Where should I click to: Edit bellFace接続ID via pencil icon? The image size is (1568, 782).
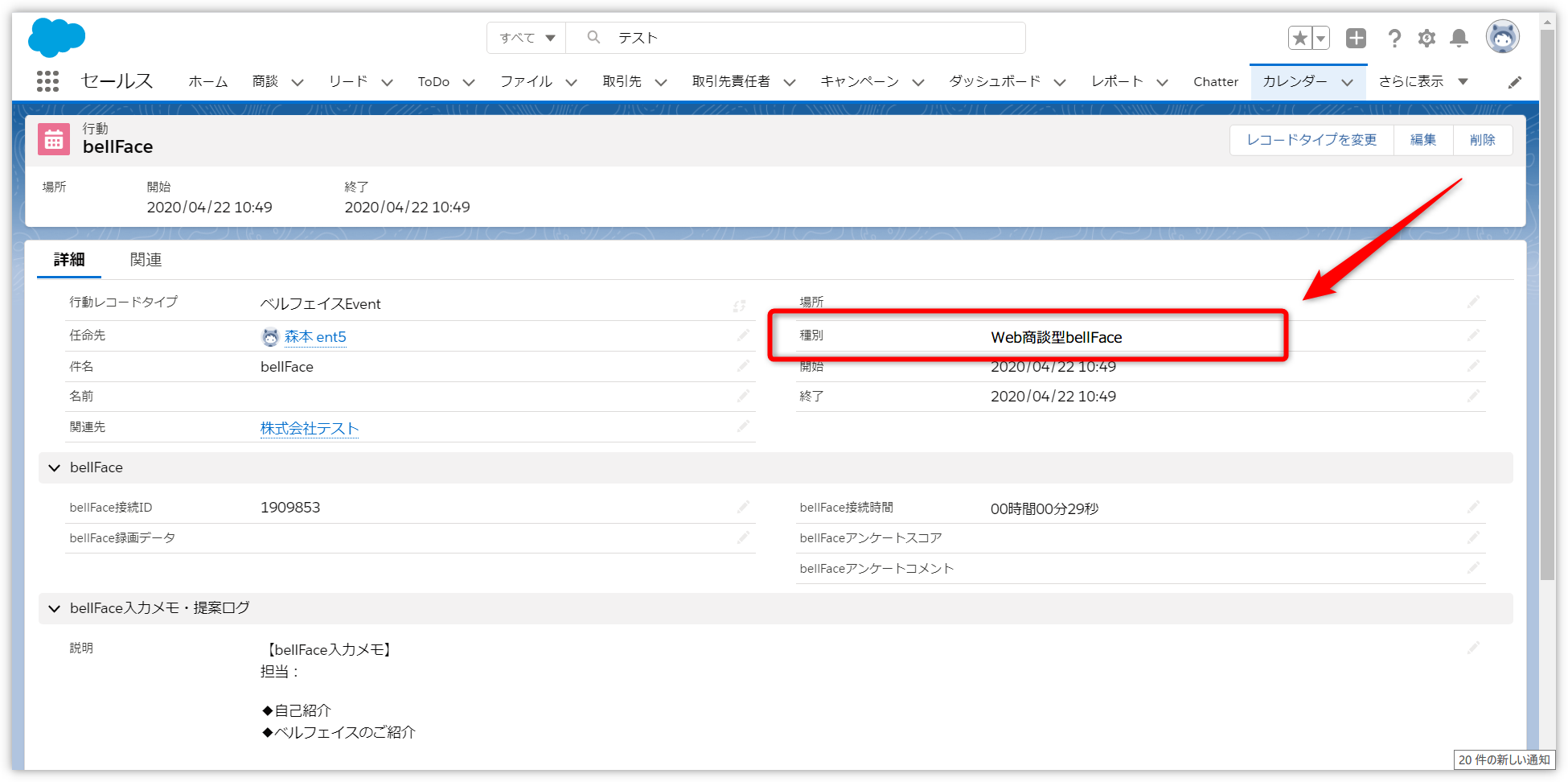pyautogui.click(x=743, y=507)
